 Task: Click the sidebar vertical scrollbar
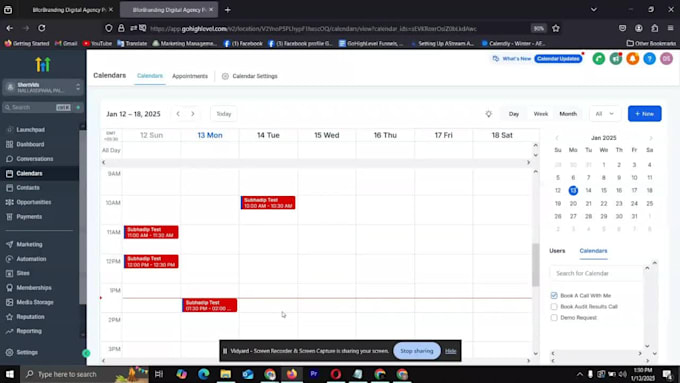tap(82, 217)
